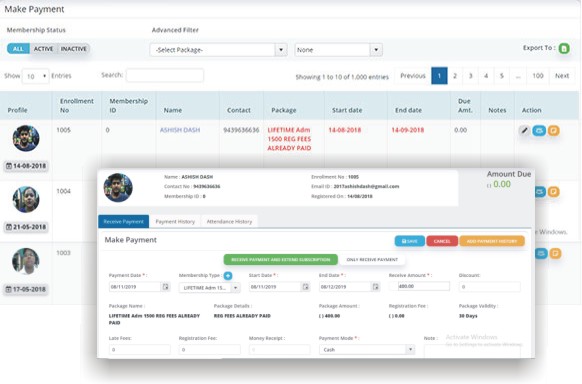Open the ASHISH DASH name link
Viewport: 582px width, 384px height.
(180, 130)
